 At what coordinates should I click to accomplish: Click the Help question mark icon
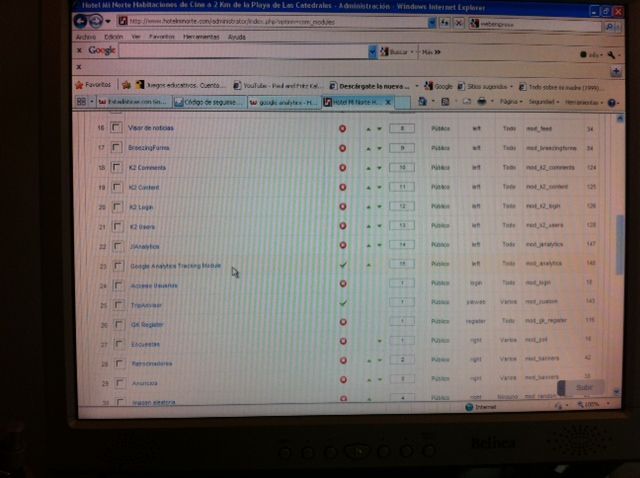(x=611, y=103)
